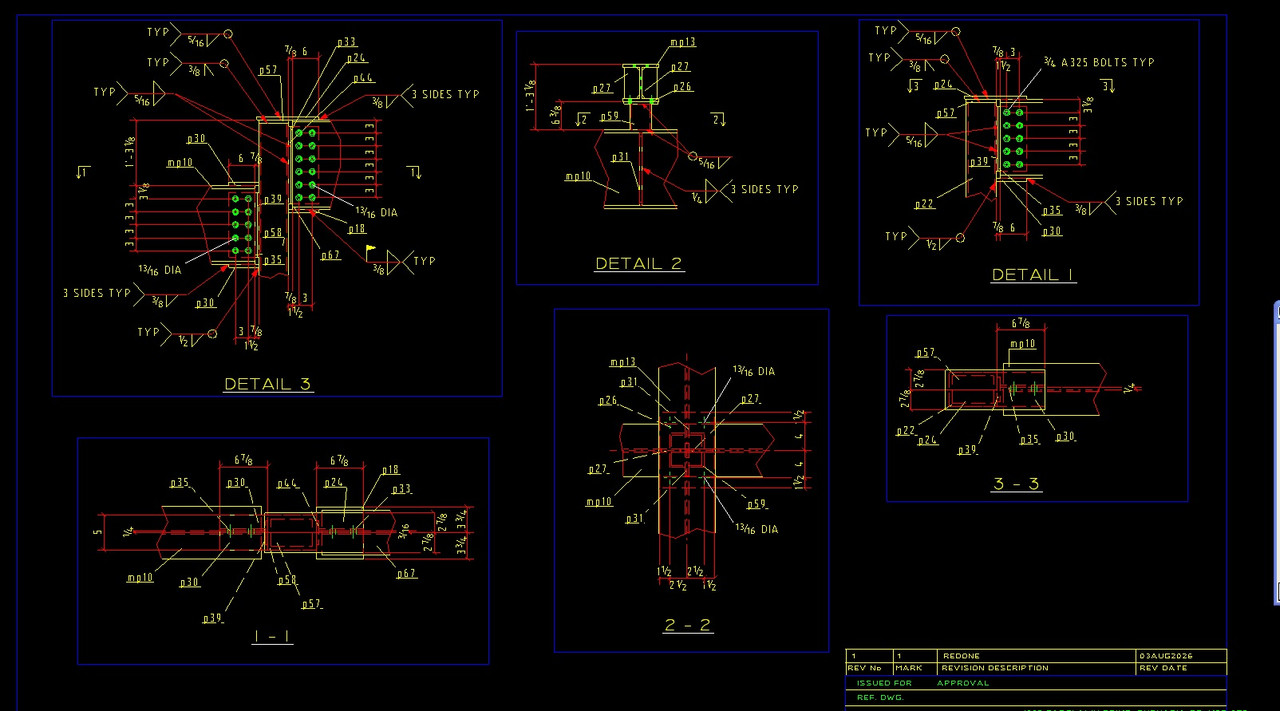Screen dimensions: 1280x711
Task: Click part mark "p26" in Detail 2
Action: tap(682, 87)
